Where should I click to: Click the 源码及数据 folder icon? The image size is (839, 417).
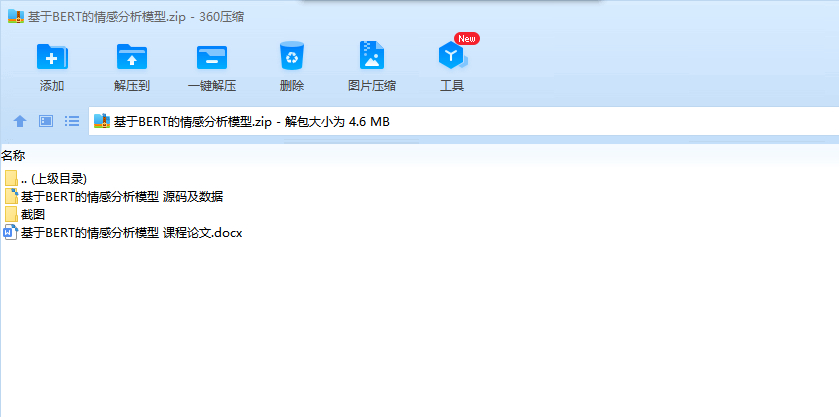click(x=11, y=196)
